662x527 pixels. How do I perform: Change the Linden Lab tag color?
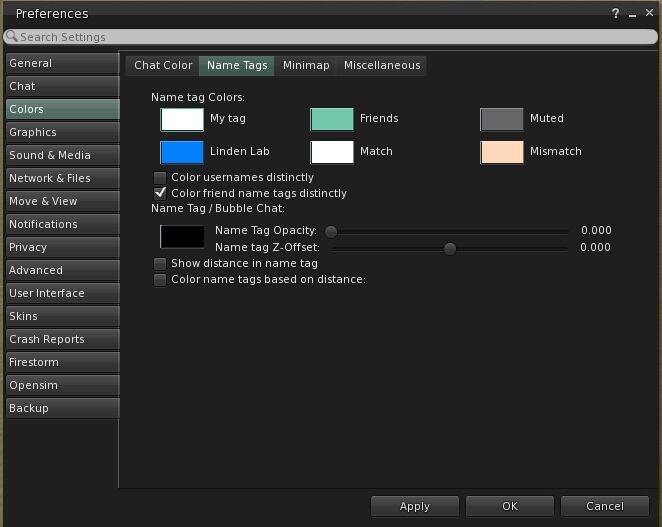pyautogui.click(x=182, y=152)
